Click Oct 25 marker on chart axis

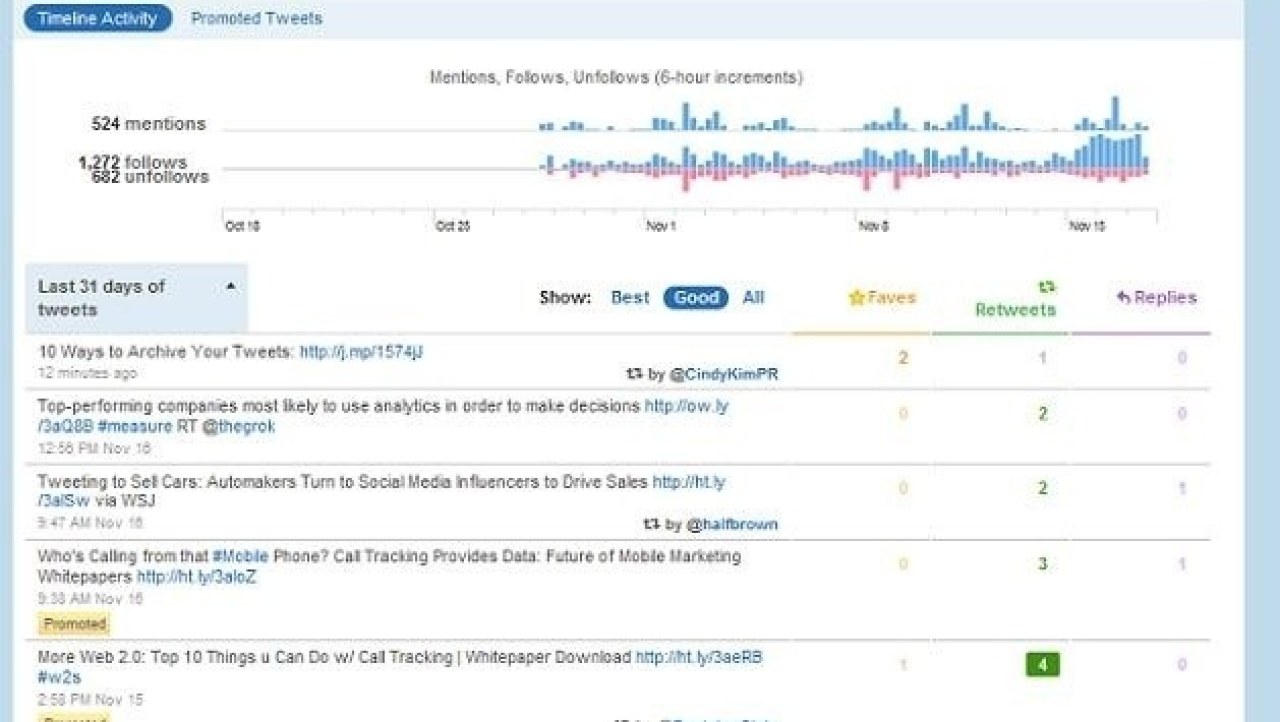(x=453, y=227)
